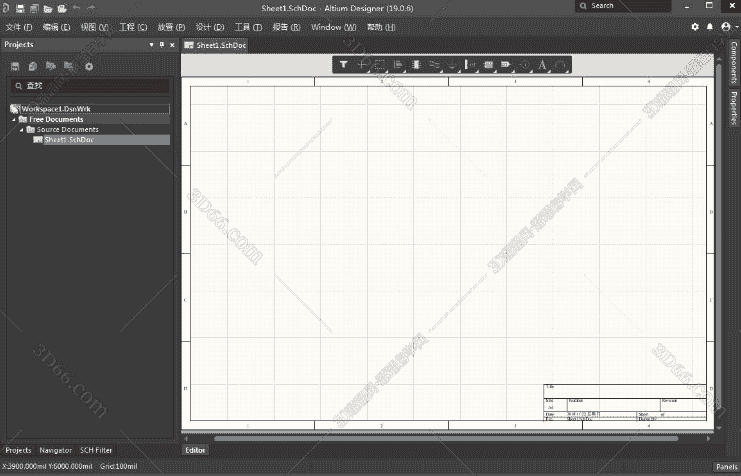Switch to the Navigator tab
741x476 pixels.
pyautogui.click(x=55, y=451)
